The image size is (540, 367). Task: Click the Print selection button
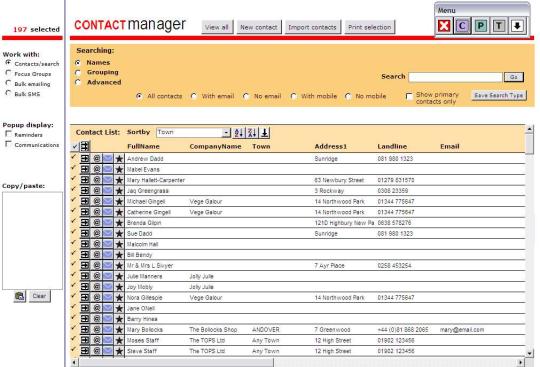point(370,27)
